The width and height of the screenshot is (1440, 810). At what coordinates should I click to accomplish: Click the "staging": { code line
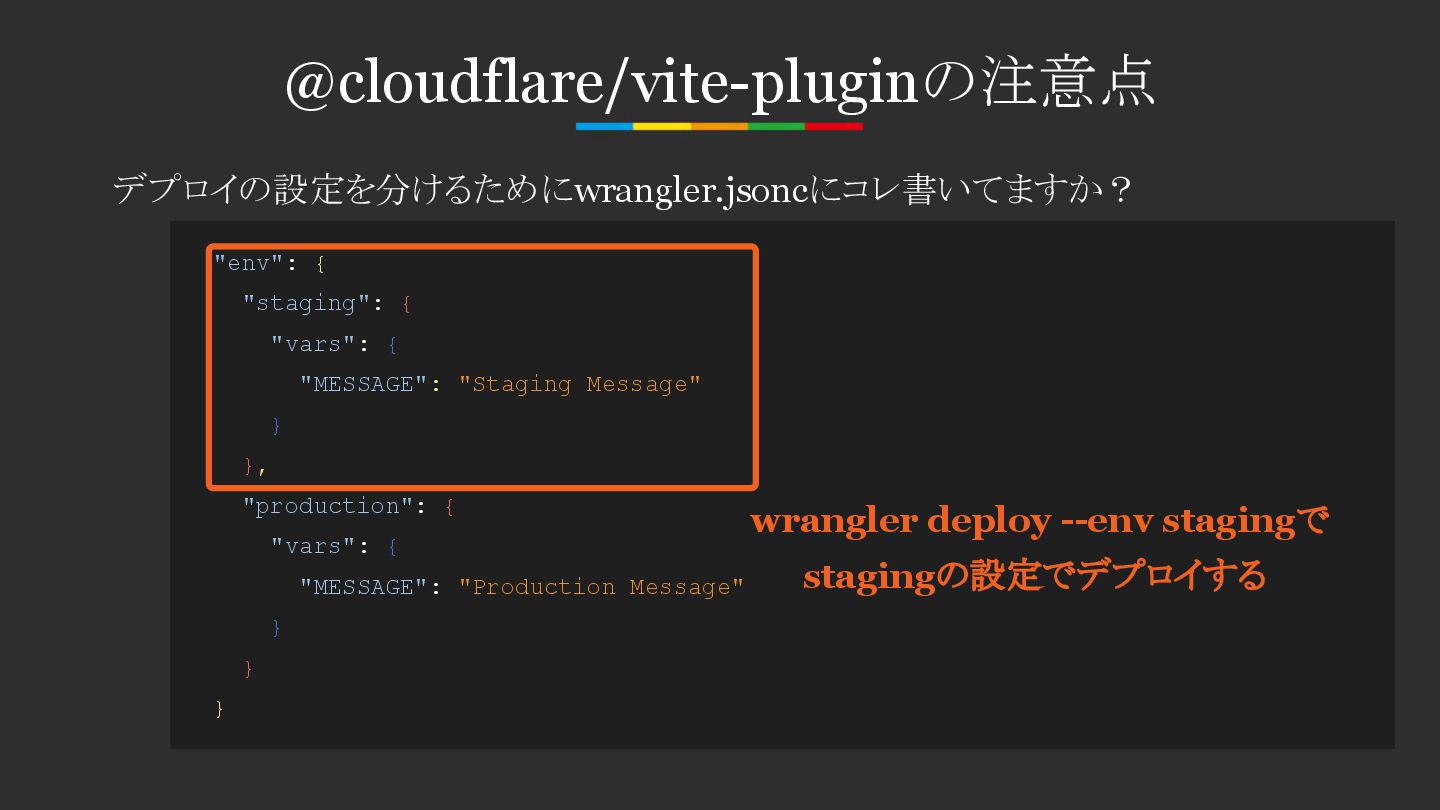327,304
